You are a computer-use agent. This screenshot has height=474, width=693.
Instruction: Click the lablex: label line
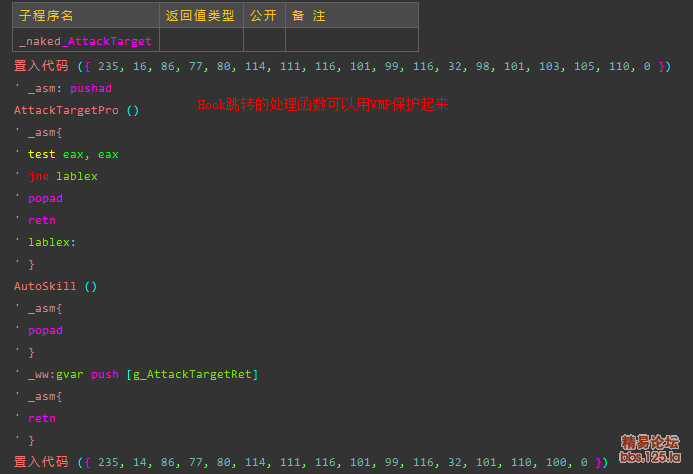(x=52, y=242)
